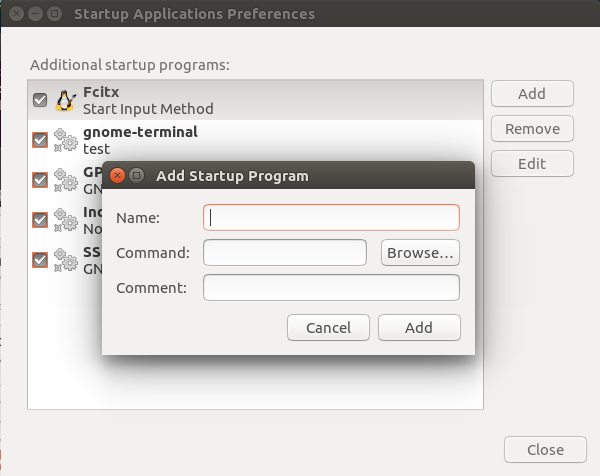Click into the Comment text field
Viewport: 600px width, 476px height.
coord(331,288)
